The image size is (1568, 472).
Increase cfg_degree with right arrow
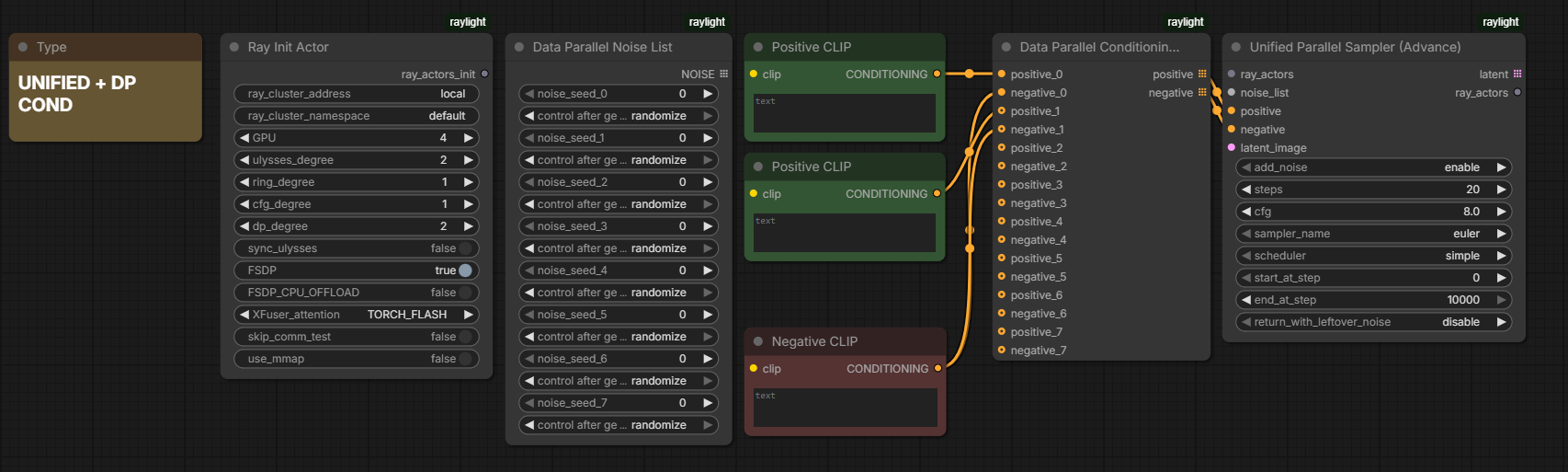[469, 204]
